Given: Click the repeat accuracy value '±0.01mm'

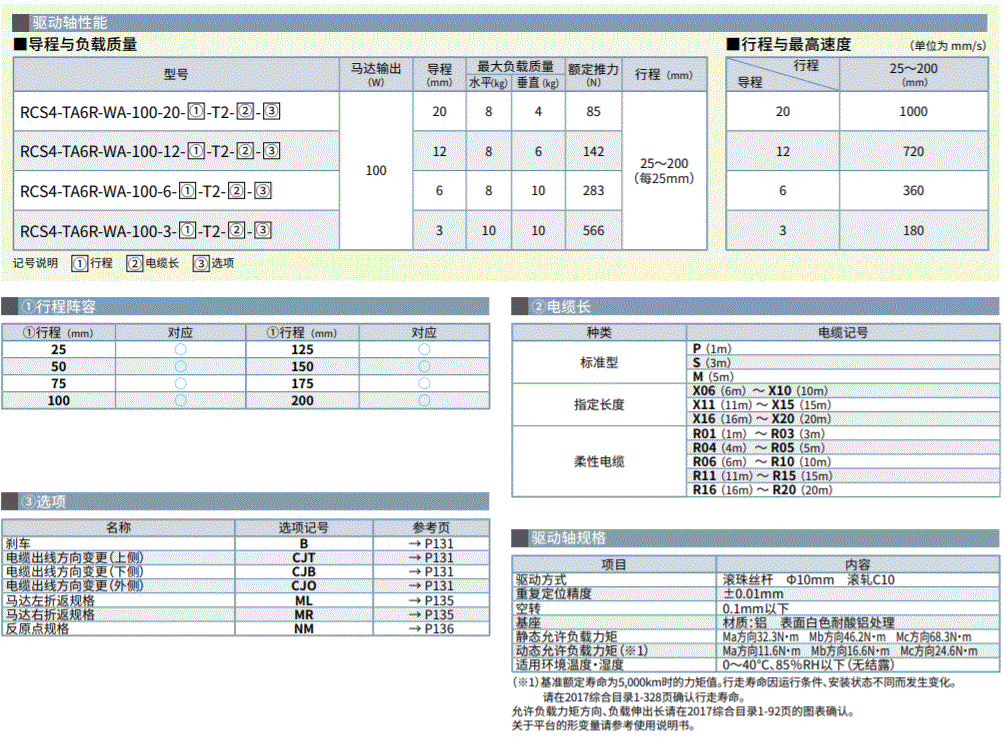Looking at the screenshot, I should point(753,594).
